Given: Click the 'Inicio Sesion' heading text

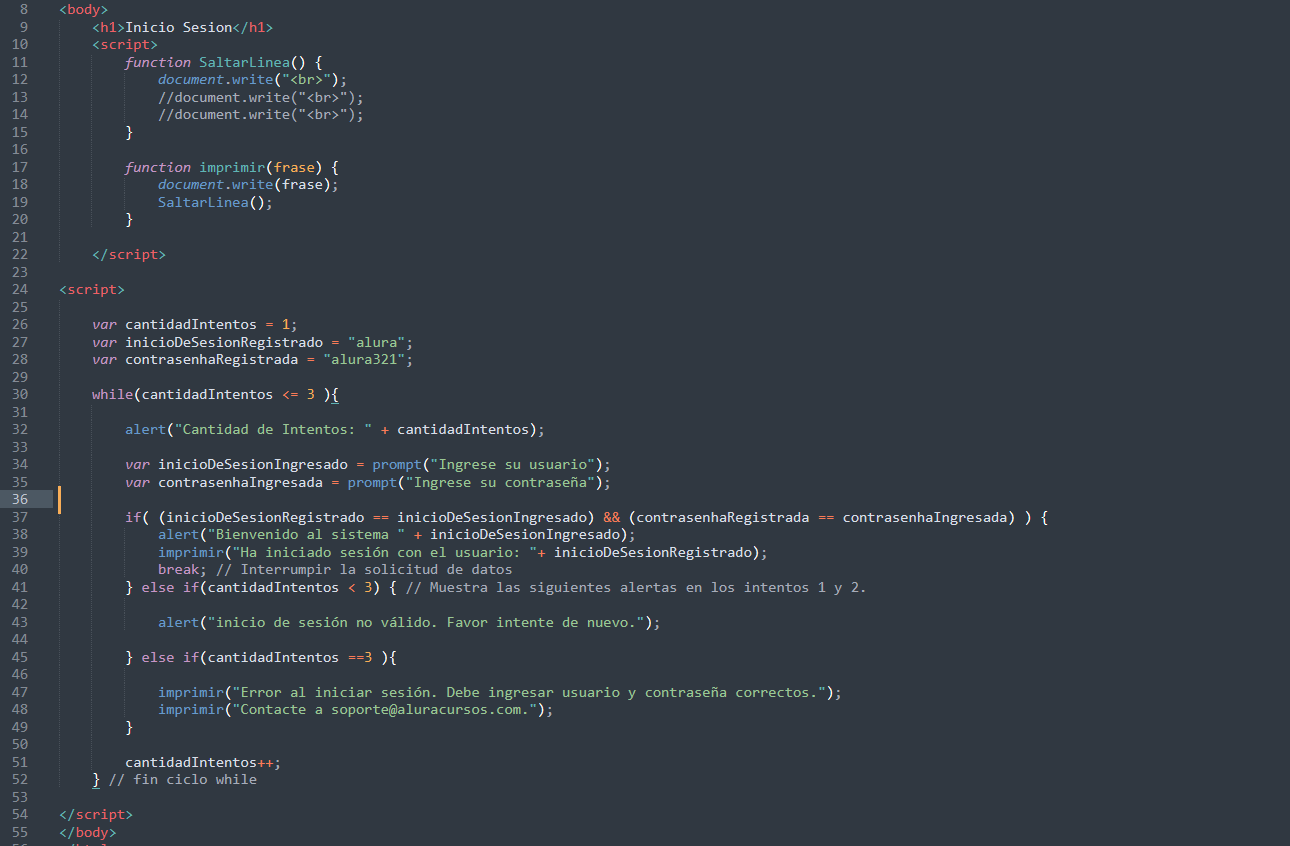Looking at the screenshot, I should point(179,27).
